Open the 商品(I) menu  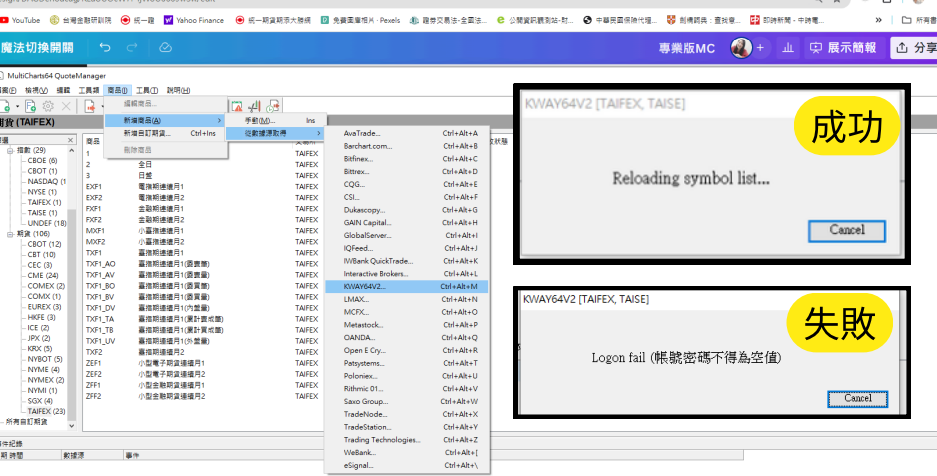pos(117,90)
